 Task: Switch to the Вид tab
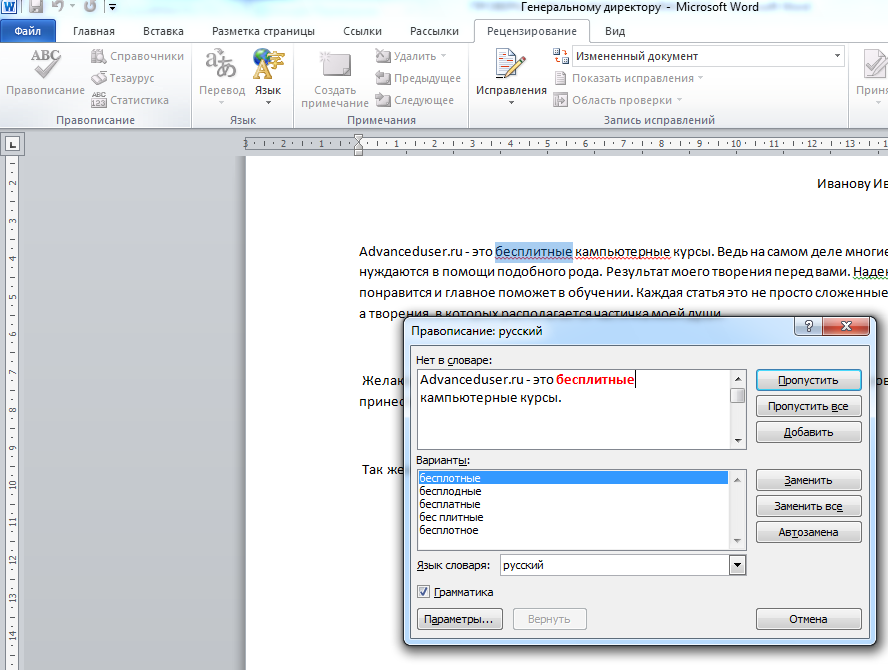pos(614,31)
